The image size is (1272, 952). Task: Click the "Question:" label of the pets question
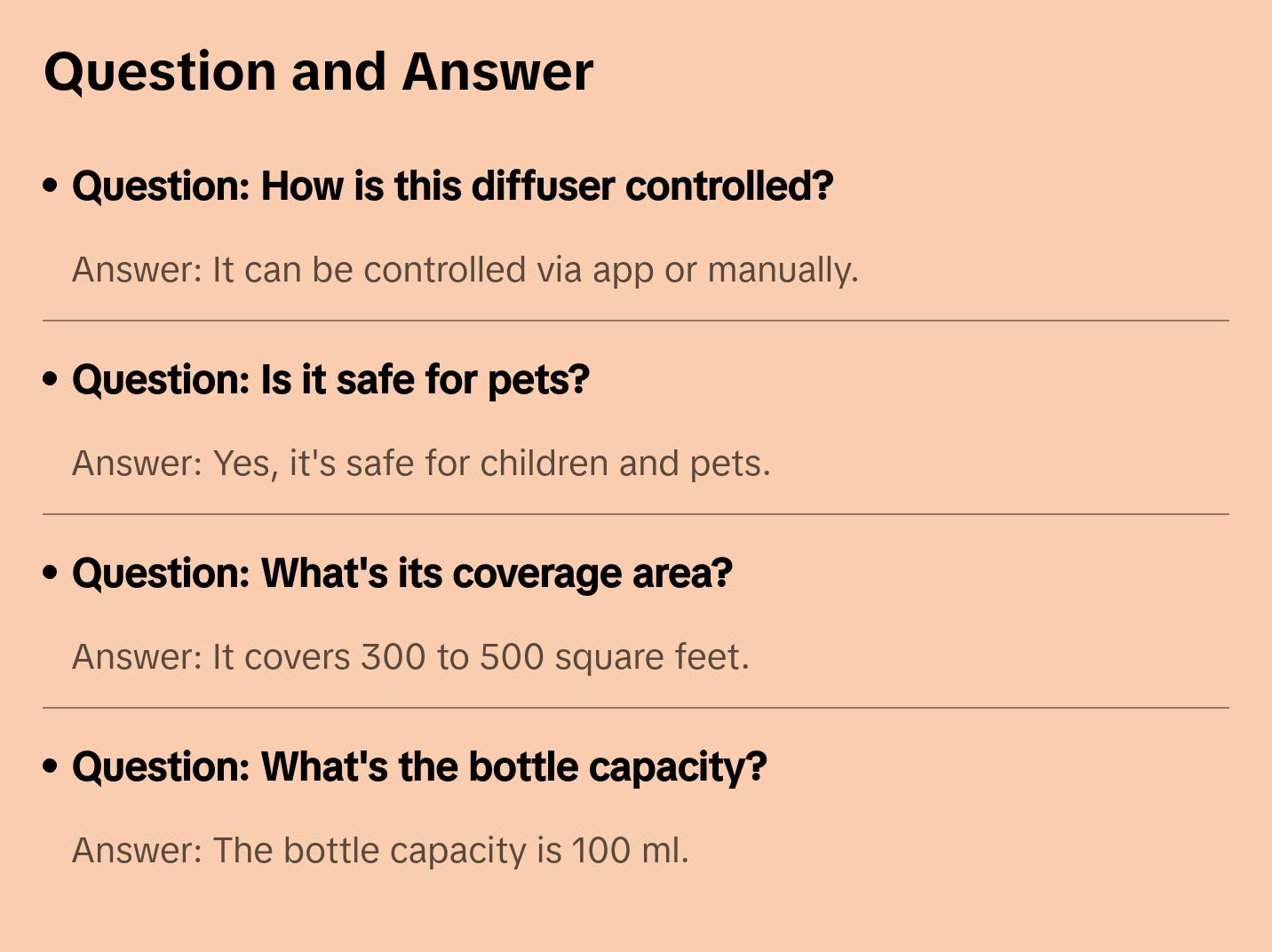[162, 380]
